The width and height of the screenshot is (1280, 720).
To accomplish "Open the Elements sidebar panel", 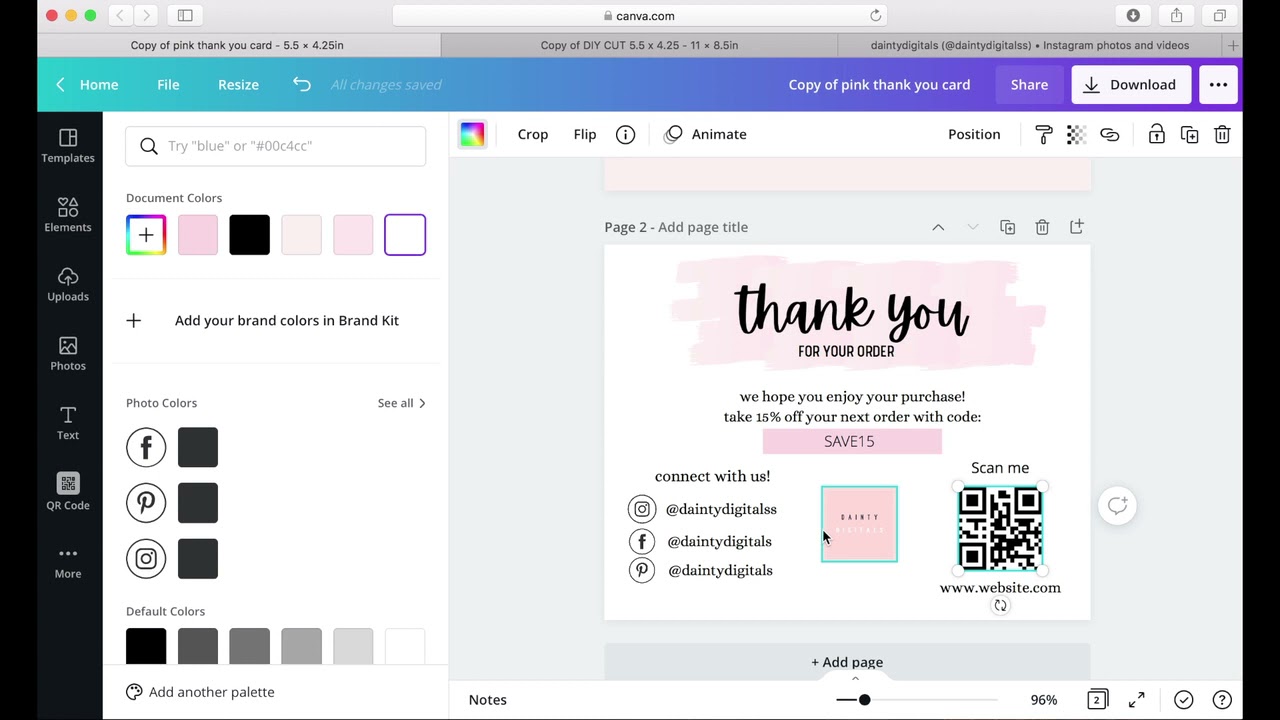I will [x=68, y=215].
